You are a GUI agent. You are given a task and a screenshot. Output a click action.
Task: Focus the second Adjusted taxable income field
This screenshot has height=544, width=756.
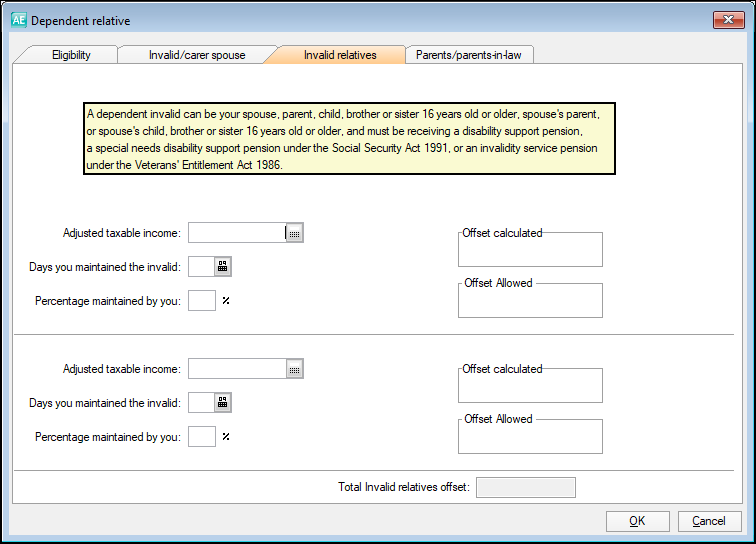(x=237, y=369)
